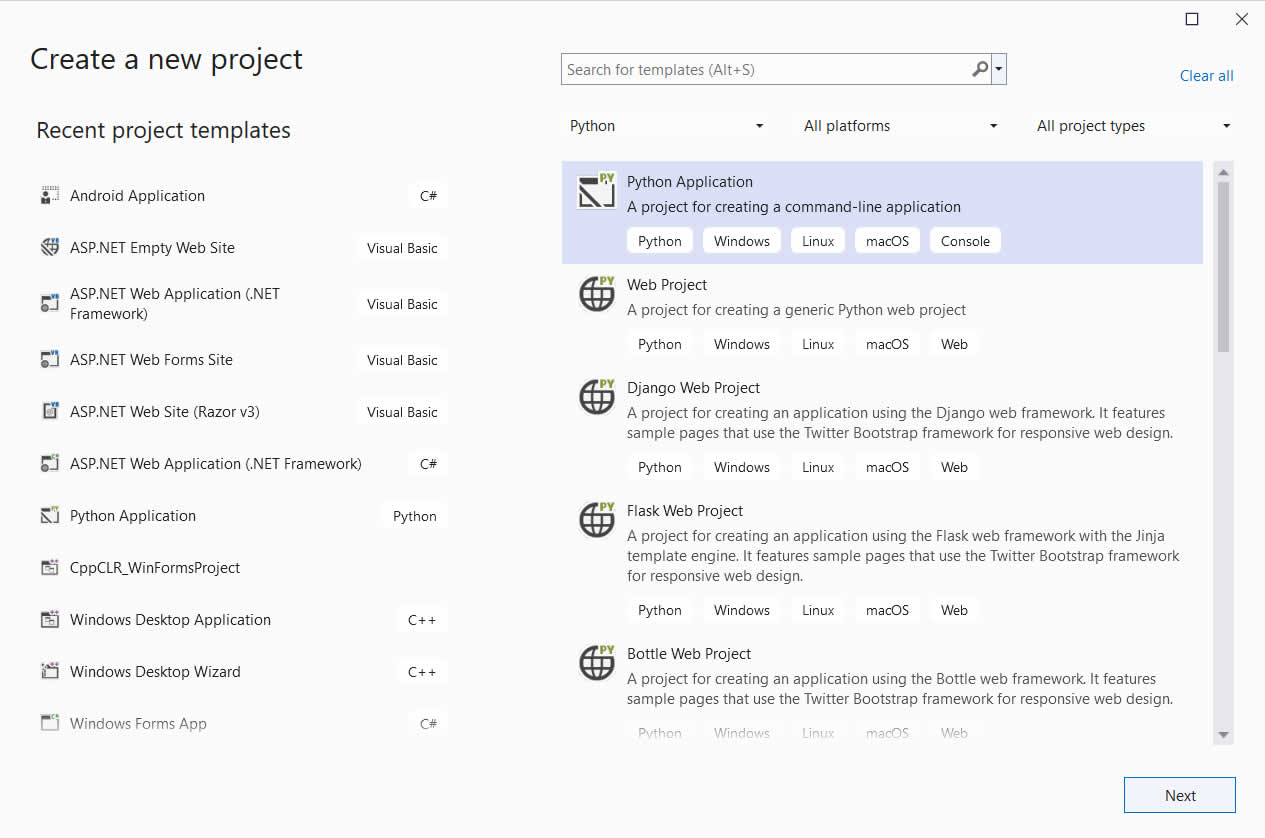The height and width of the screenshot is (838, 1265).
Task: Click the ASP.NET Empty Web Site icon
Action: [x=50, y=248]
